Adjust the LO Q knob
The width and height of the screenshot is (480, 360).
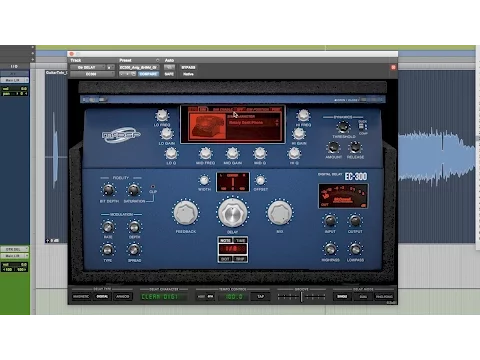(x=171, y=153)
